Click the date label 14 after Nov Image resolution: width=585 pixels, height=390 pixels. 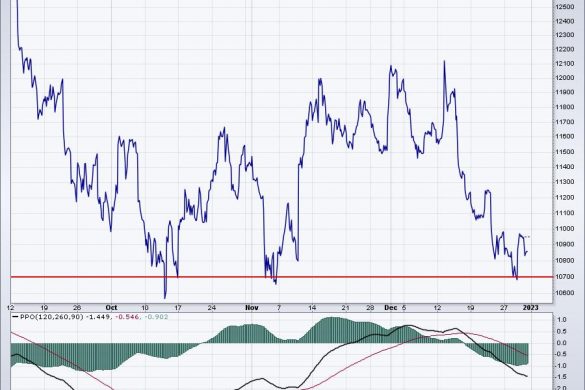point(312,308)
